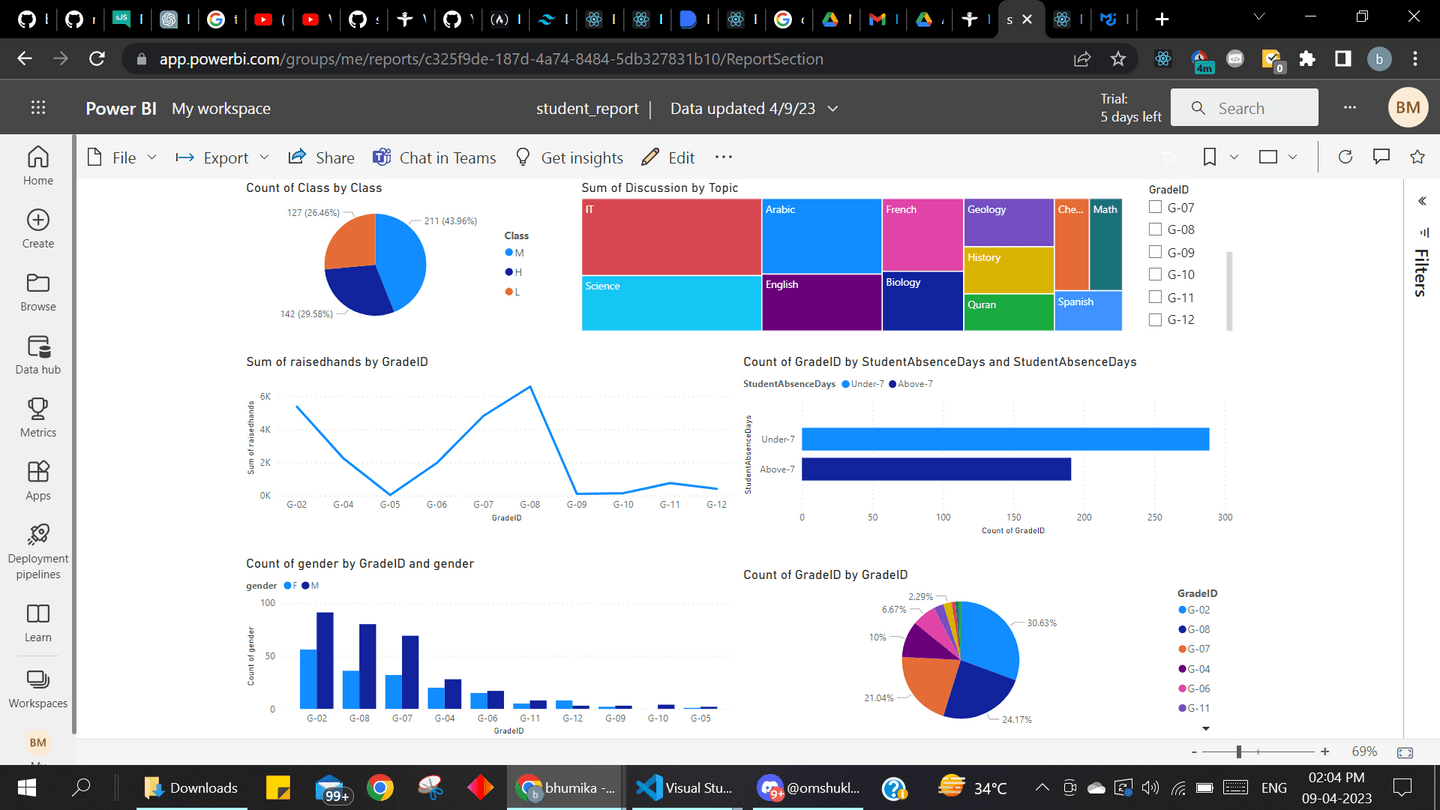
Task: Click the L class legend swatch
Action: coord(509,292)
